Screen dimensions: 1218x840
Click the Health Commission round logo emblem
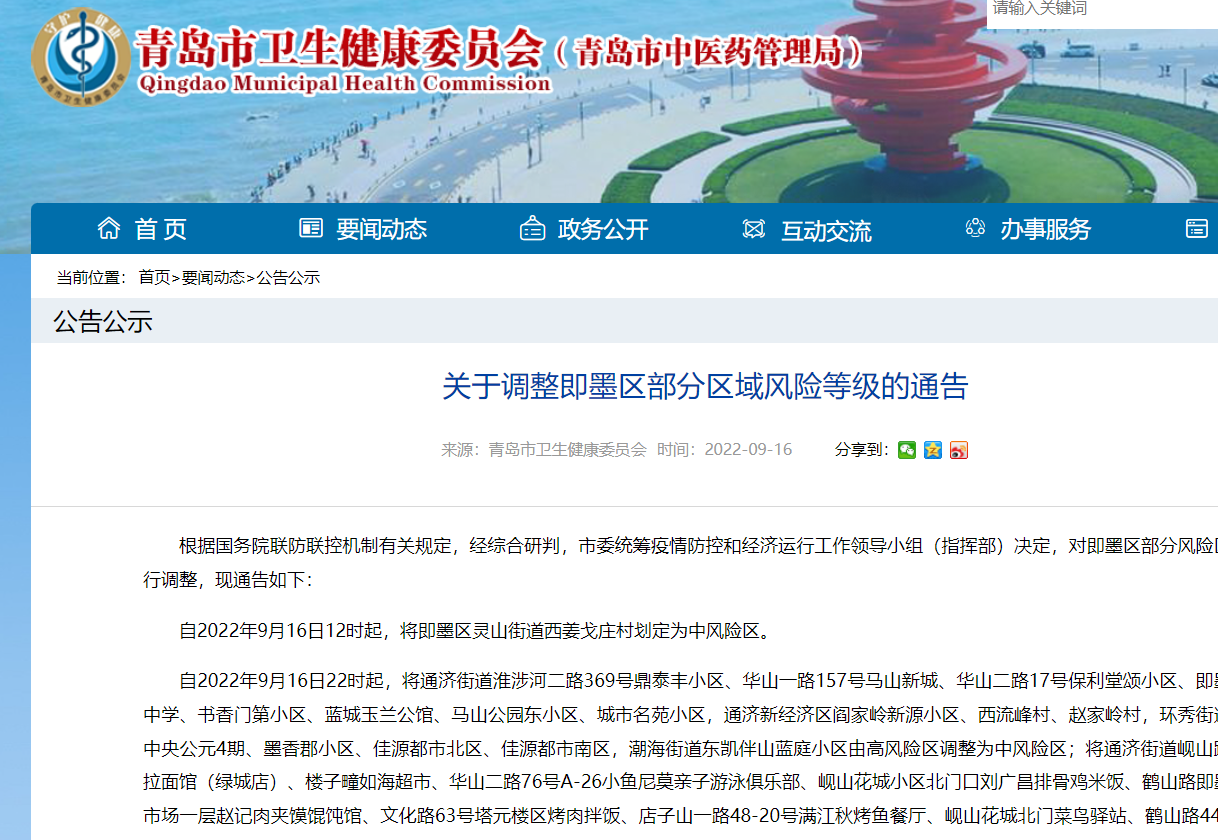point(81,56)
